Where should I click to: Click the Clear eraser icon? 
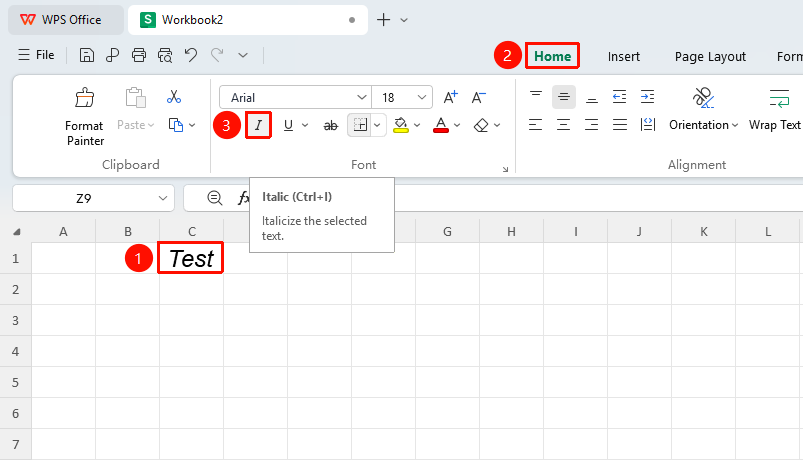coord(481,125)
